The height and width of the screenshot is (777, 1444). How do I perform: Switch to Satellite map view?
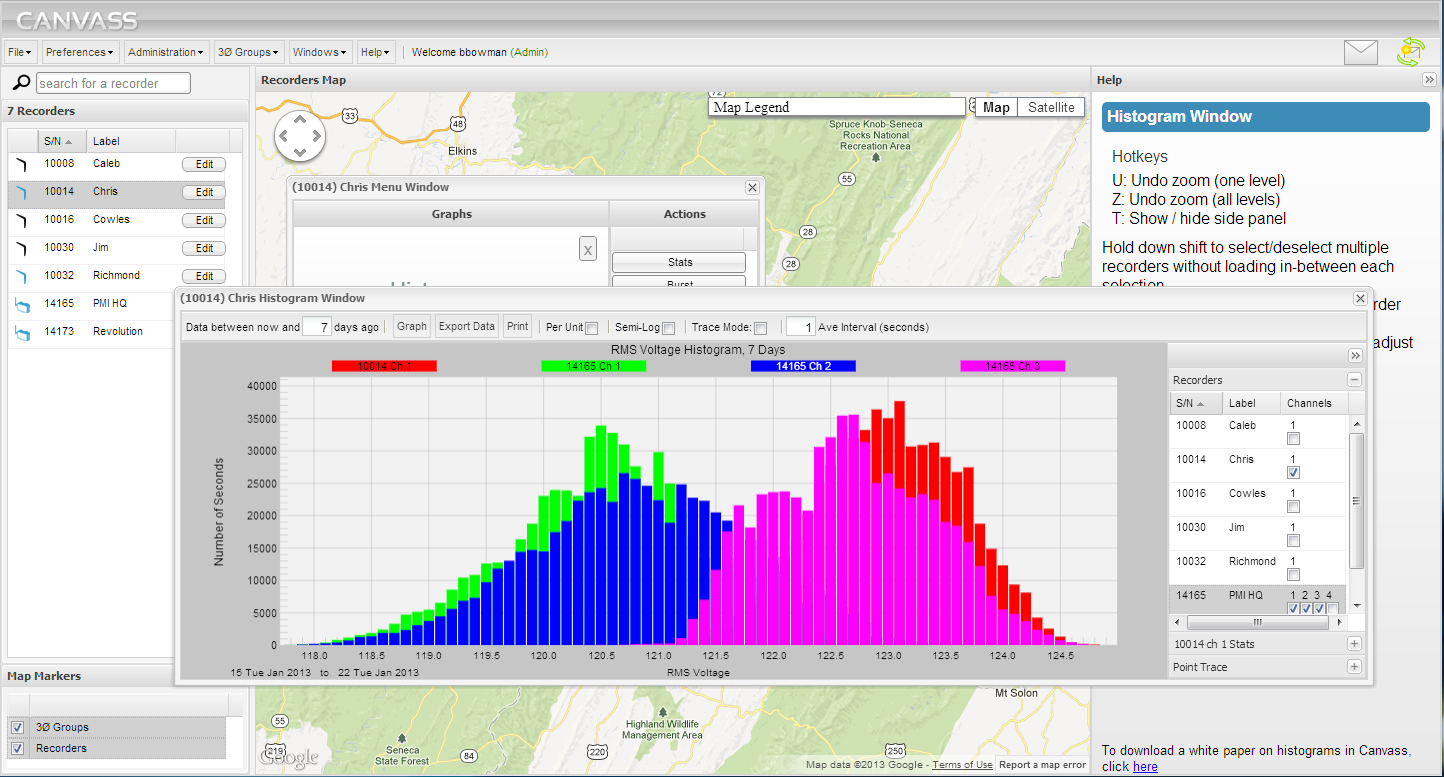click(x=1050, y=106)
